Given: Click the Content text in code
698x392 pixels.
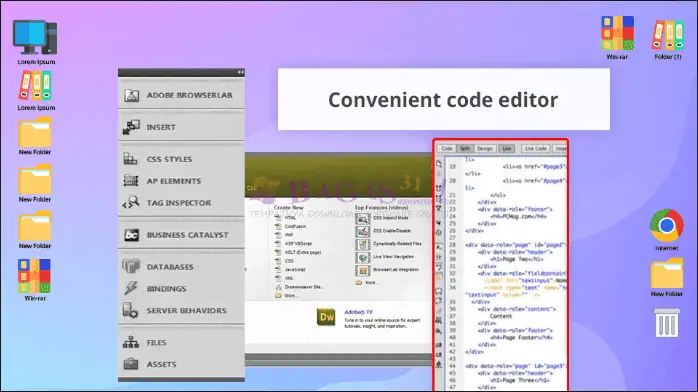Looking at the screenshot, I should coord(501,316).
